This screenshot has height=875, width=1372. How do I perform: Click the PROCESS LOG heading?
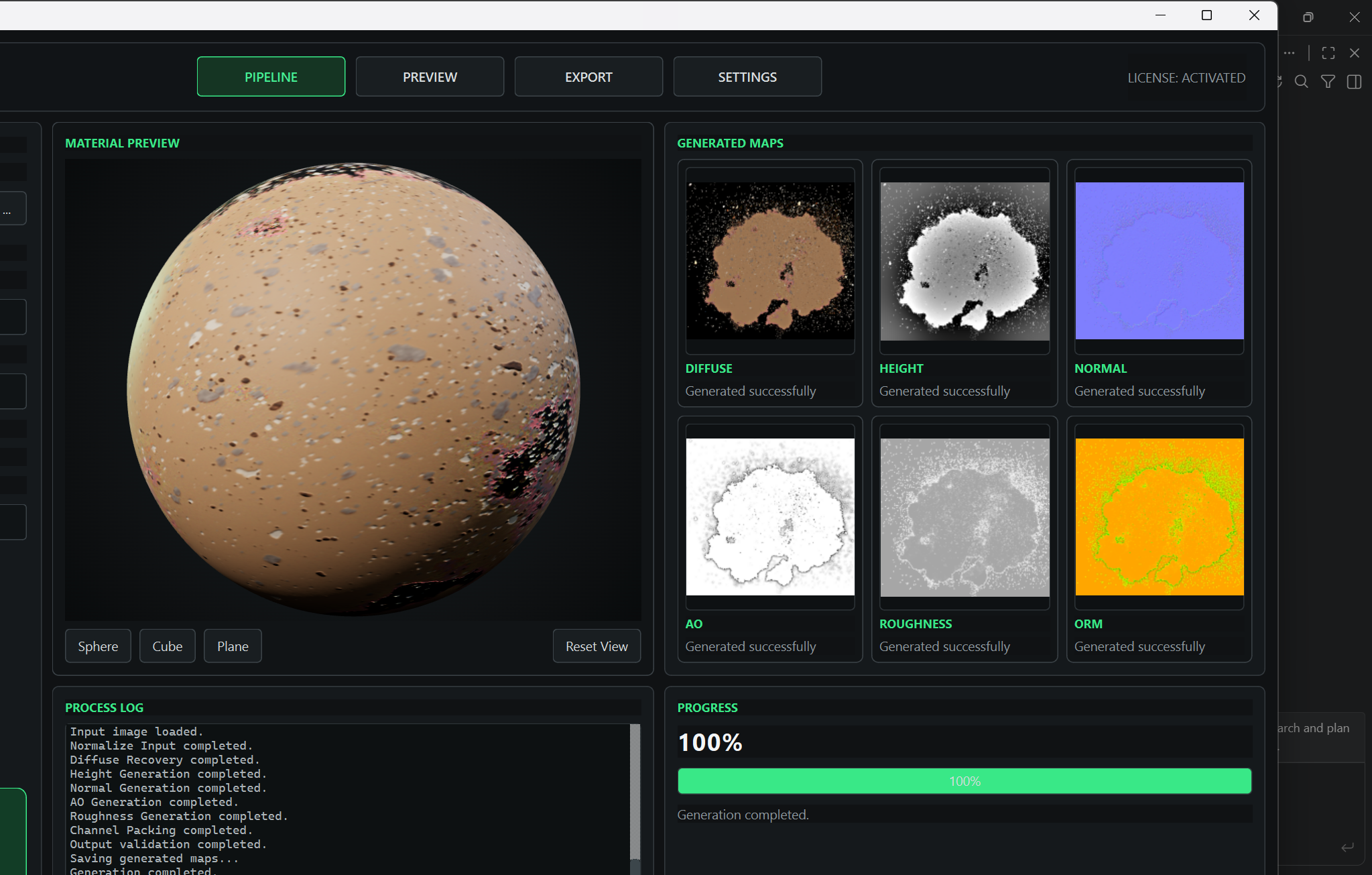tap(104, 707)
